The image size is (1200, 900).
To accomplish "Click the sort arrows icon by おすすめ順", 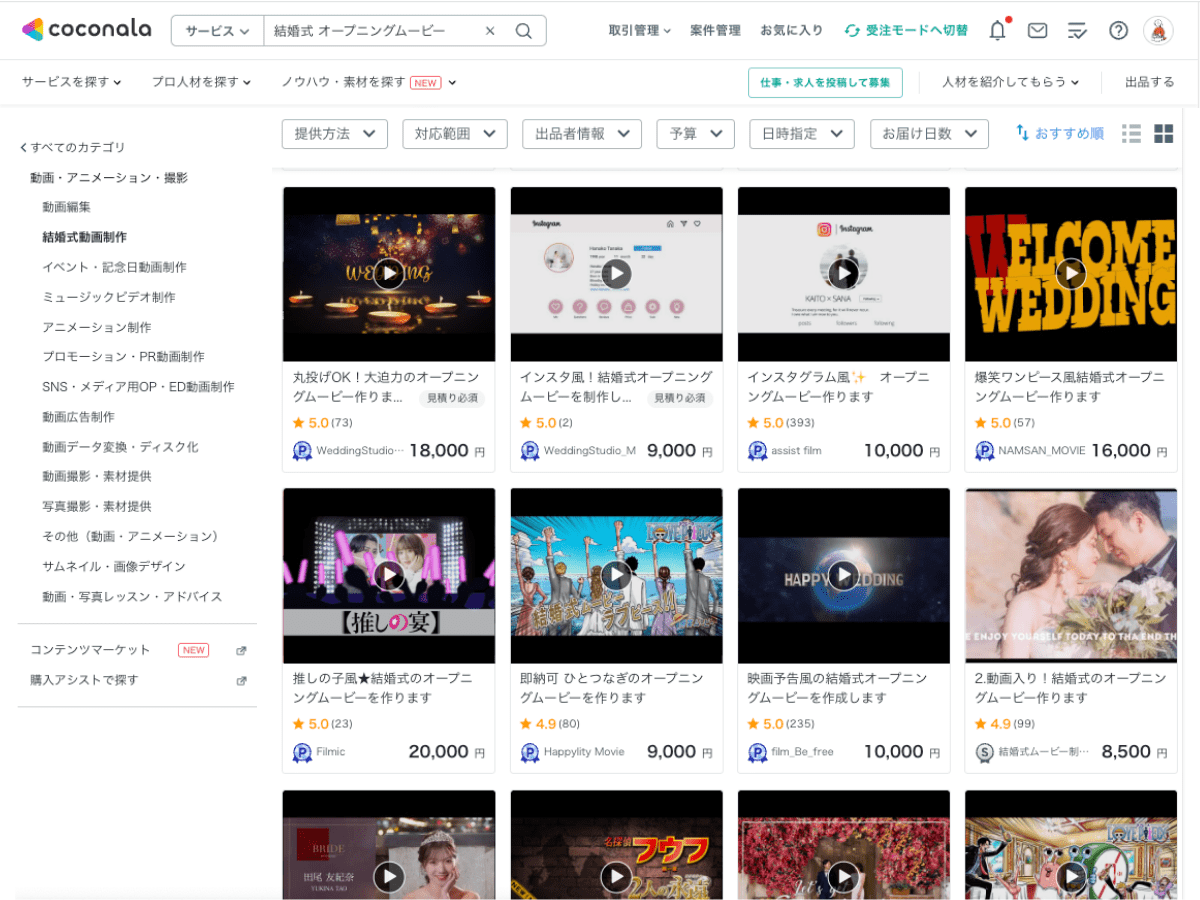I will (1022, 133).
